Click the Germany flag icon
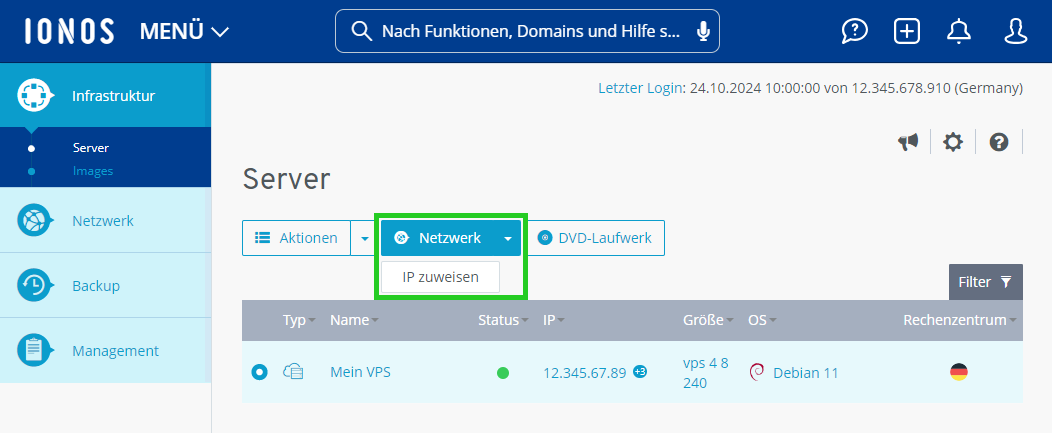This screenshot has width=1052, height=433. pyautogui.click(x=959, y=372)
